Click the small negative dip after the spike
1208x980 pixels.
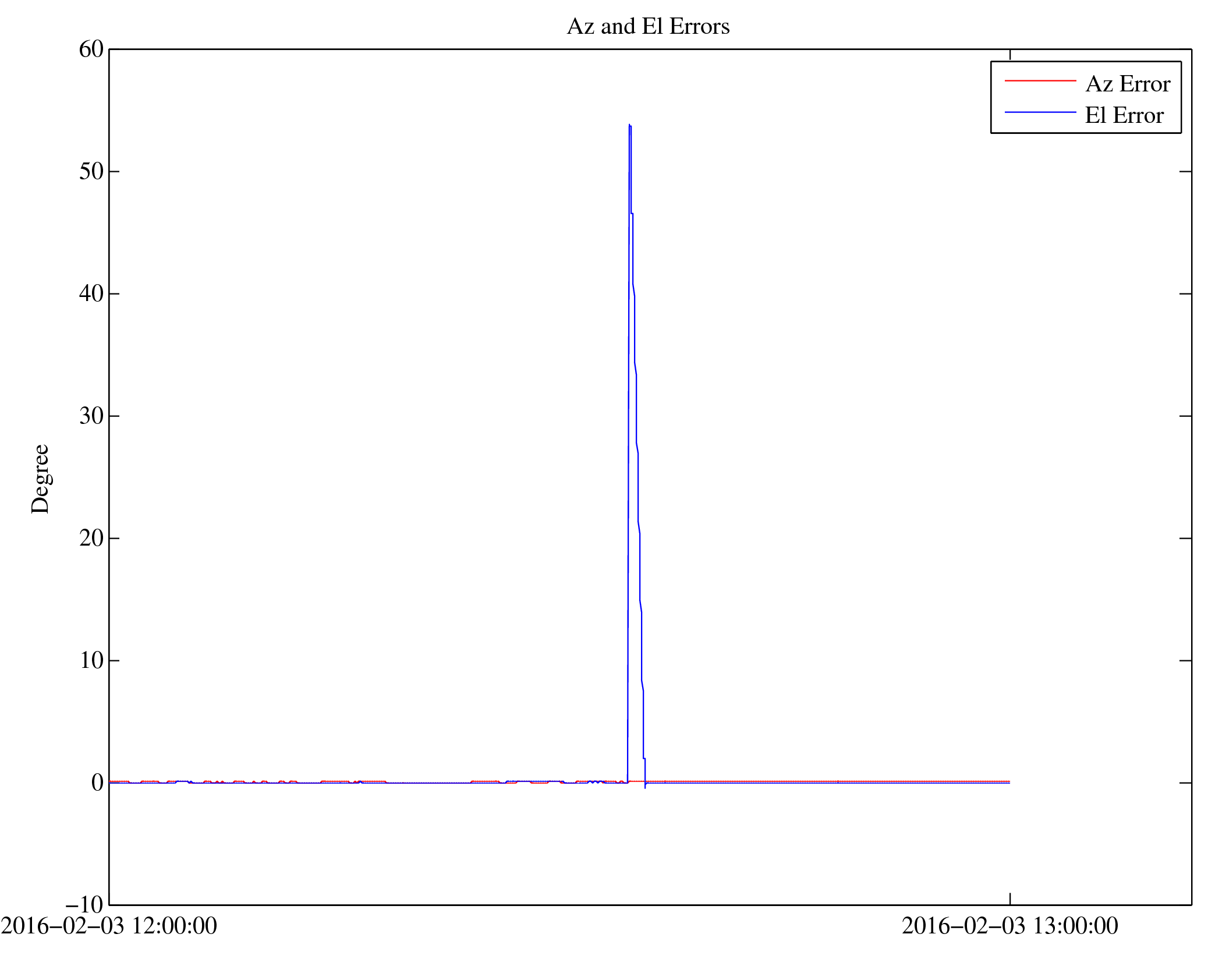click(645, 787)
